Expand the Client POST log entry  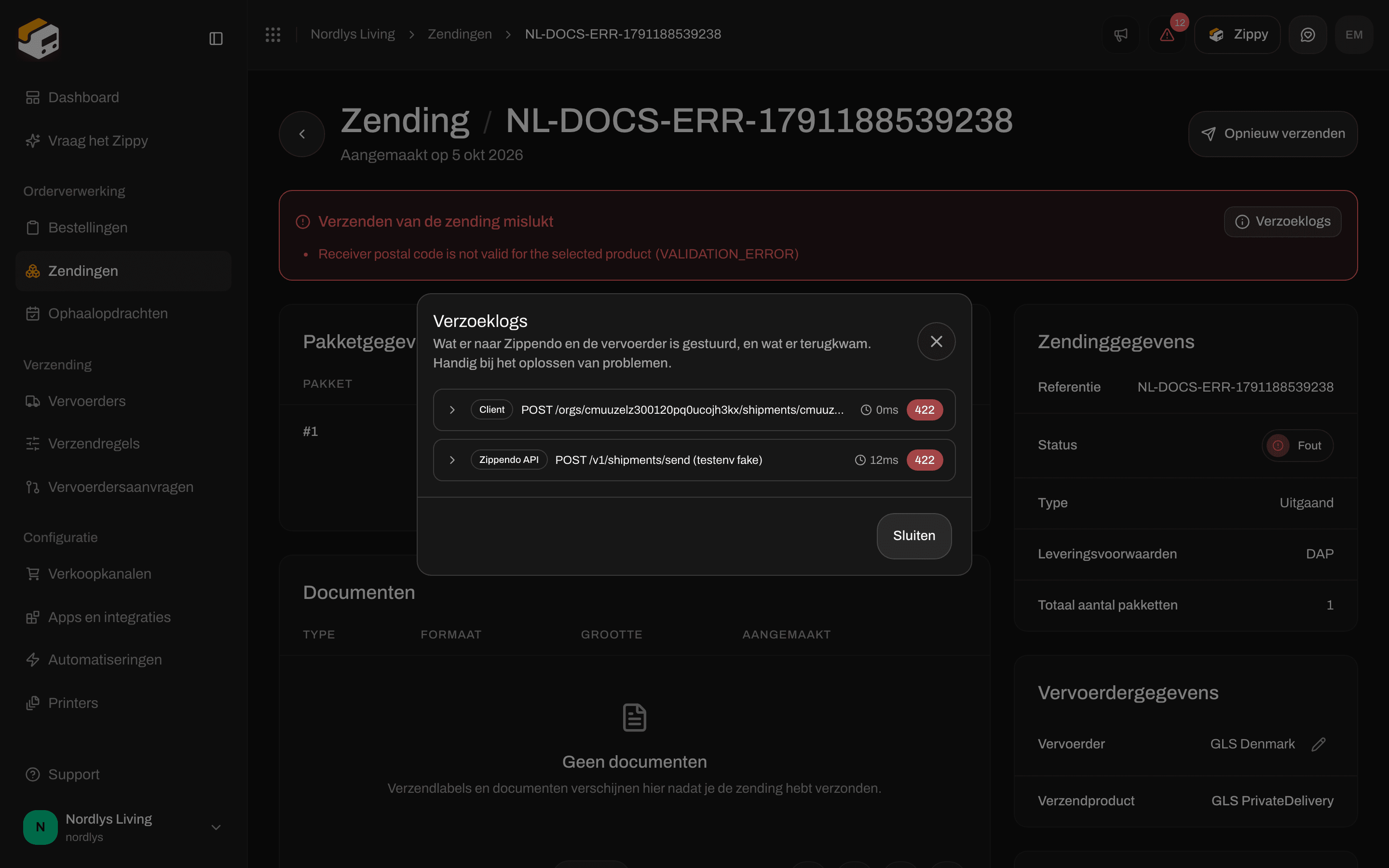pyautogui.click(x=694, y=410)
